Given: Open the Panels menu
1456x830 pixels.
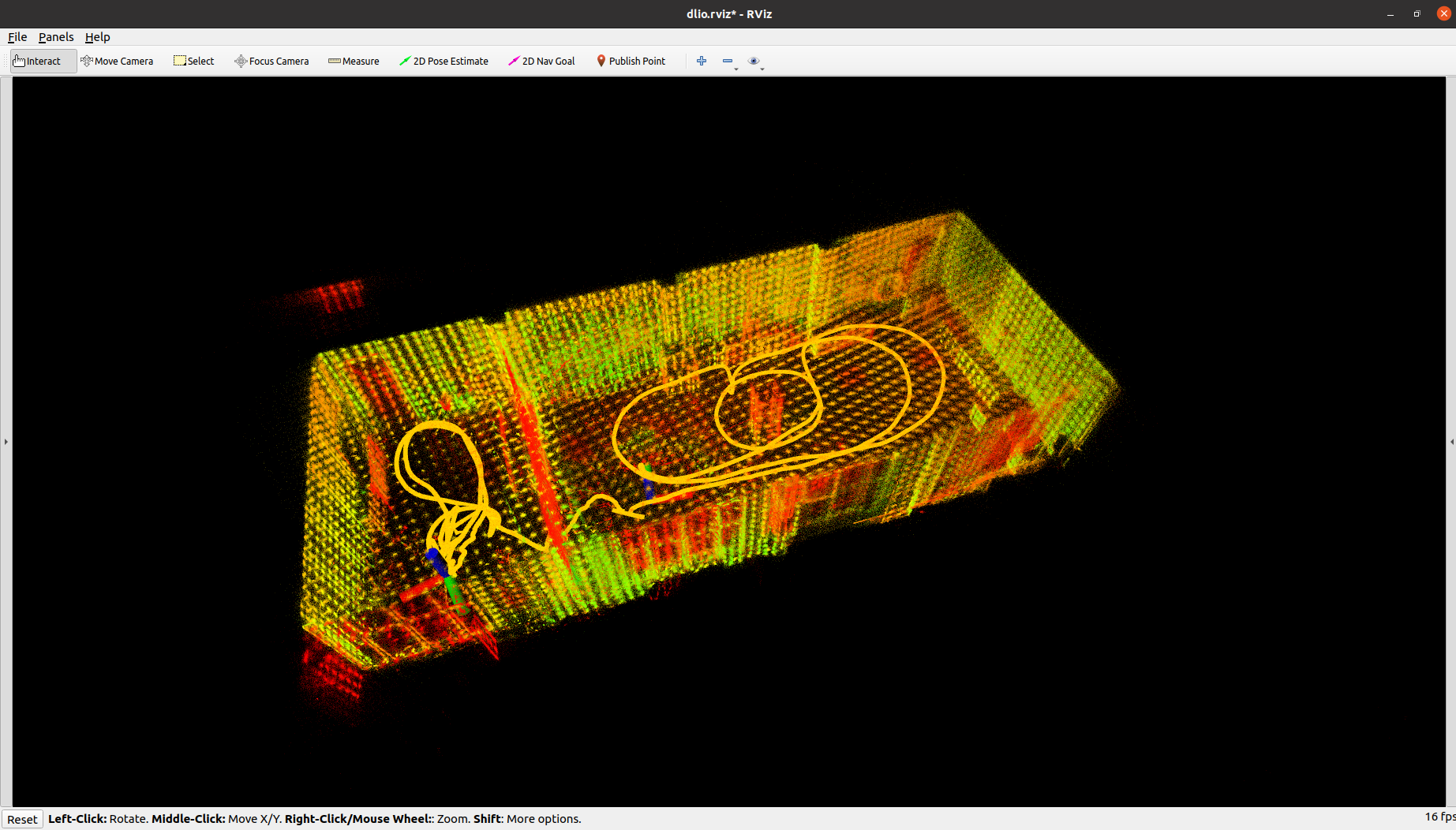Looking at the screenshot, I should pyautogui.click(x=55, y=36).
